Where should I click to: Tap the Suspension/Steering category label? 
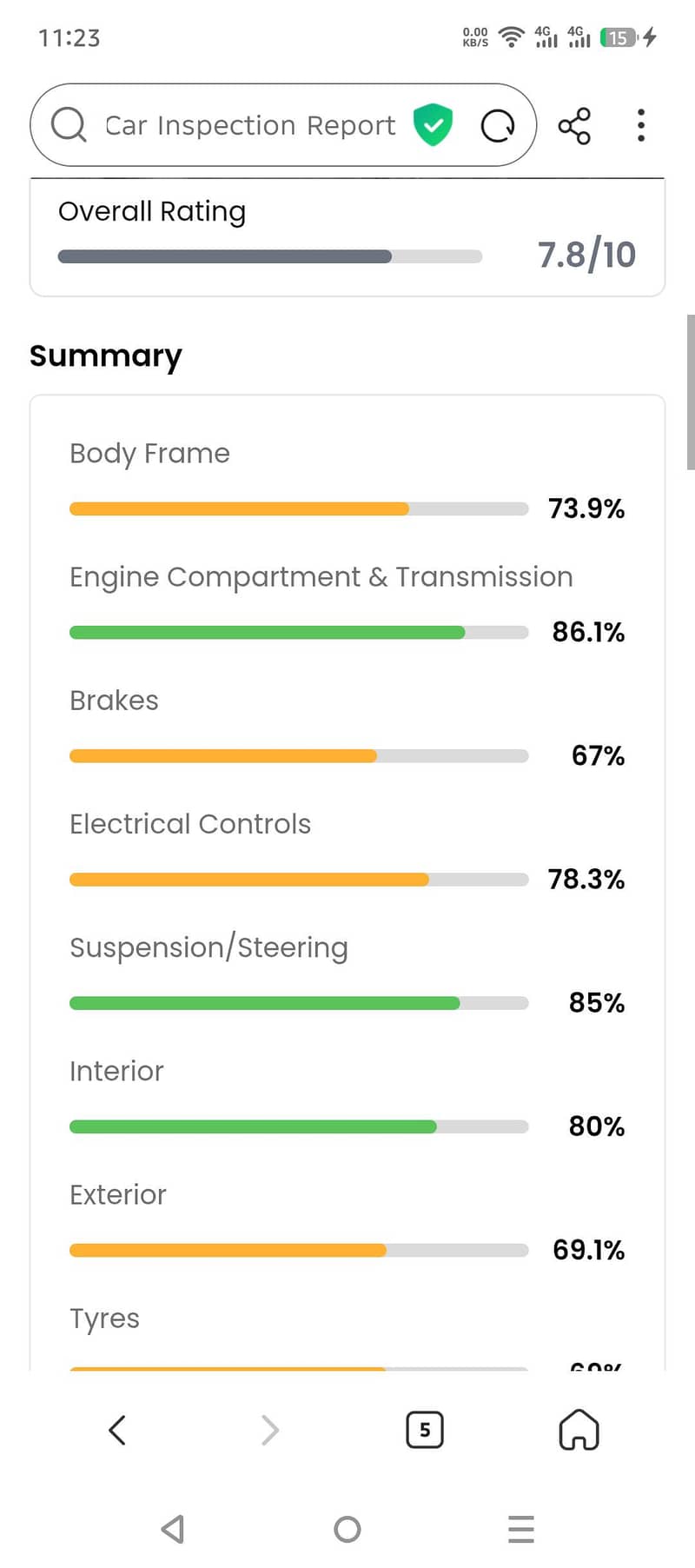click(x=208, y=947)
